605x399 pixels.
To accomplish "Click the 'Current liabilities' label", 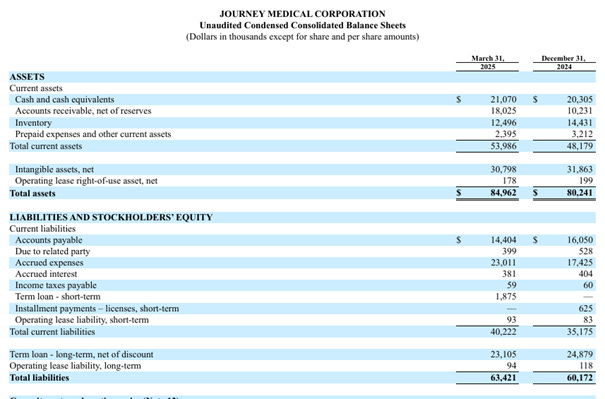I will click(42, 229).
